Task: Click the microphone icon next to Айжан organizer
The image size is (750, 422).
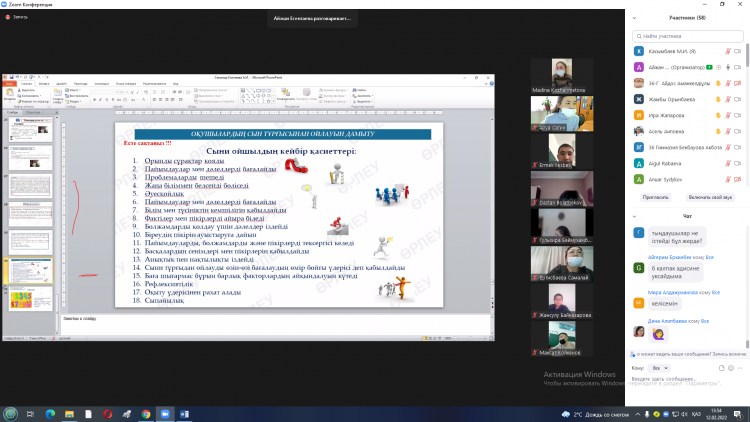Action: click(x=720, y=67)
